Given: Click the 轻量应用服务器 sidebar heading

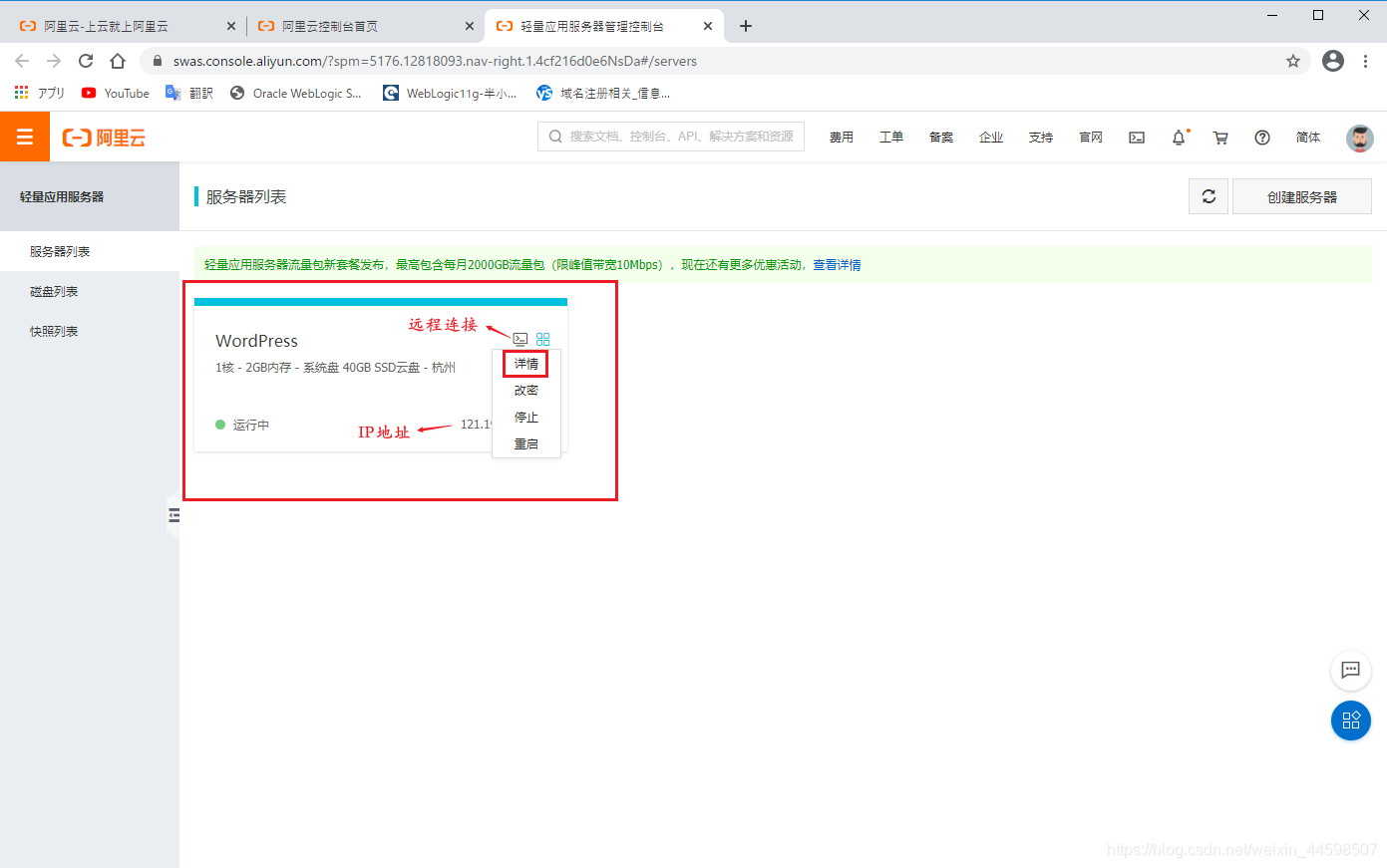Looking at the screenshot, I should [x=62, y=197].
